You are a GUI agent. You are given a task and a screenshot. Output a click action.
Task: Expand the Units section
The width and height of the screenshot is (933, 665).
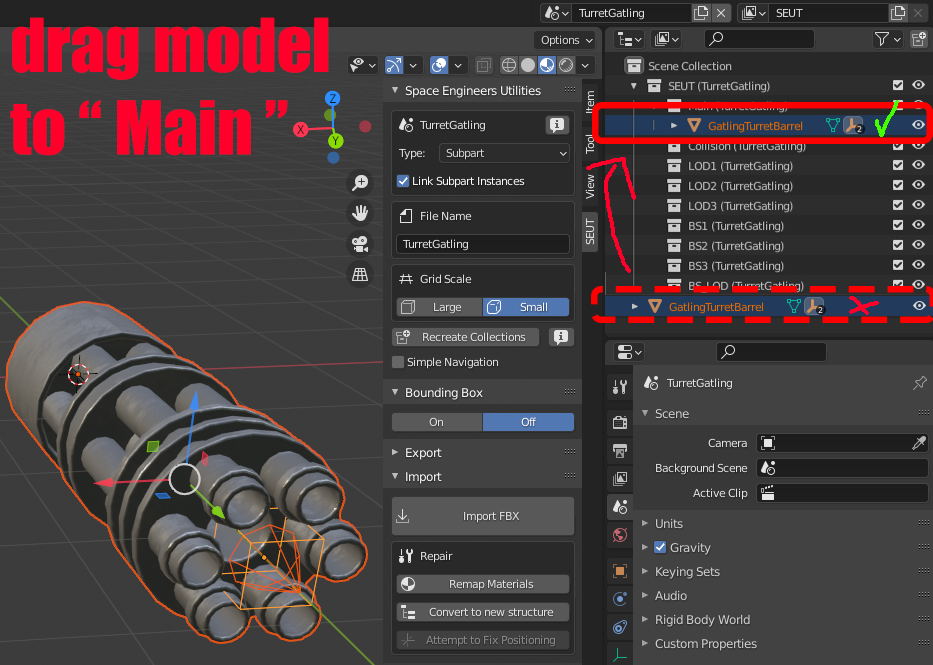point(645,523)
